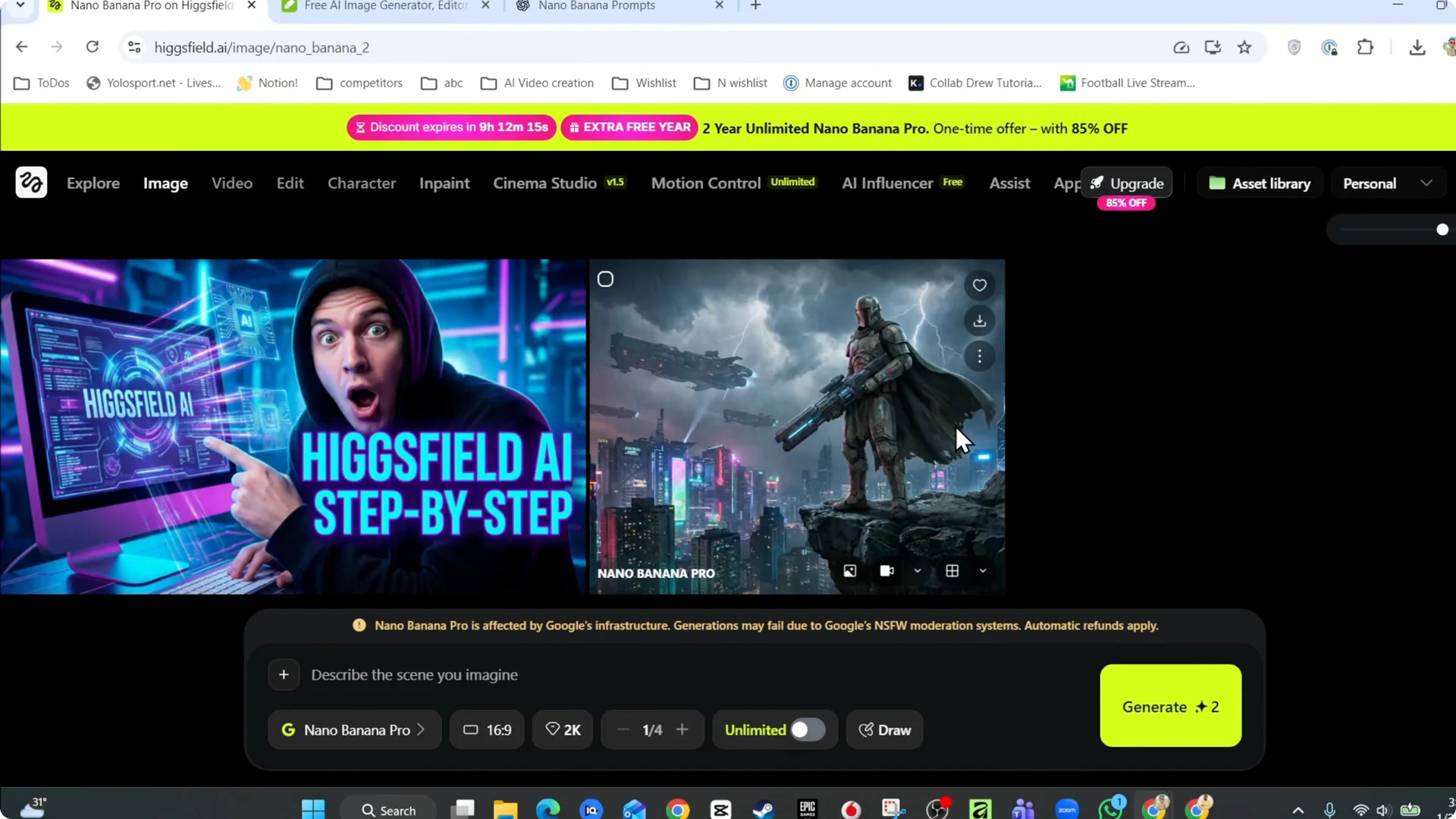Switch to the Cinema Studio menu item
Screen dimensions: 1456x819
pos(544,183)
